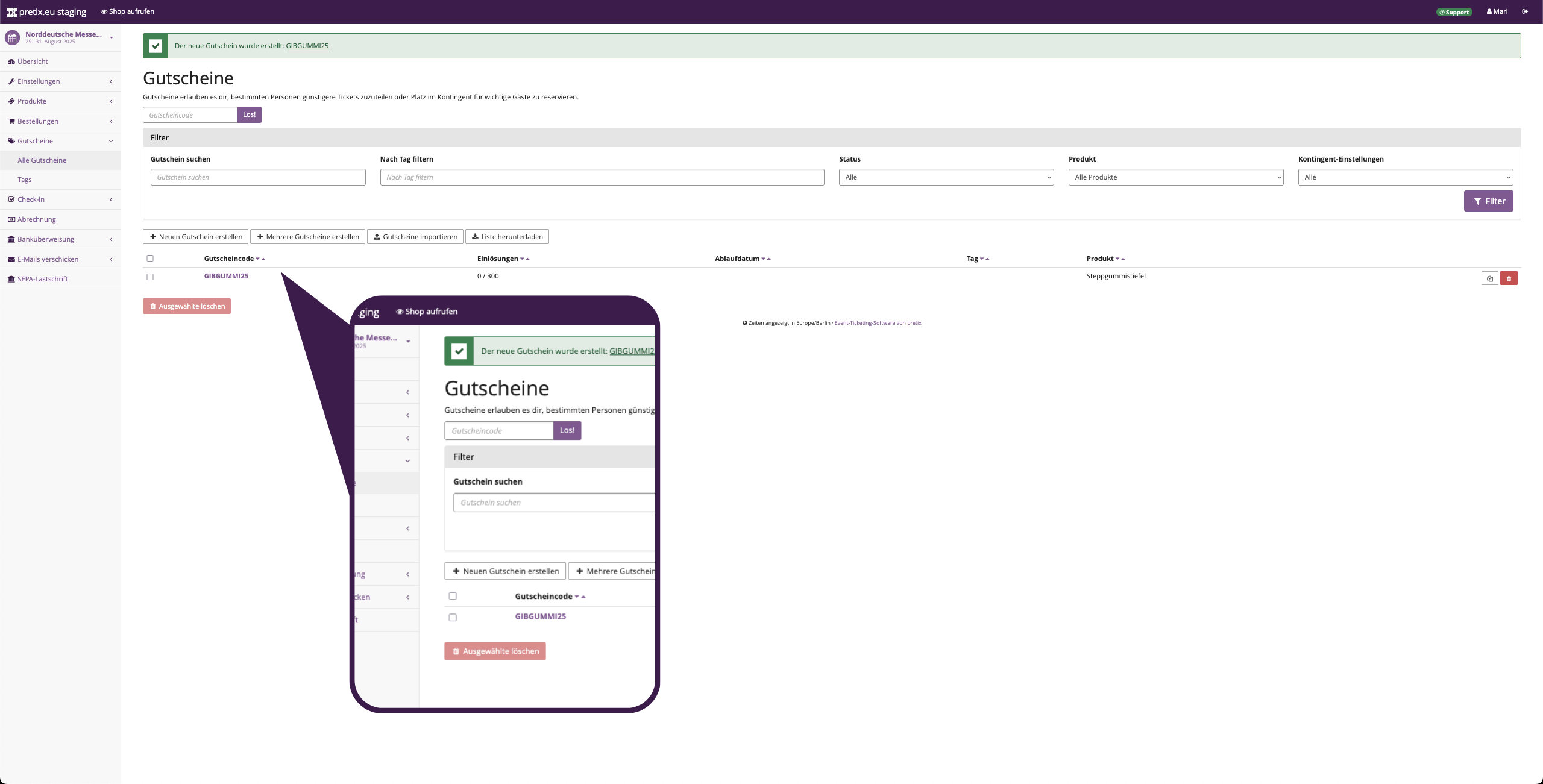Click the red delete voucher trash icon
The image size is (1543, 784).
point(1509,278)
